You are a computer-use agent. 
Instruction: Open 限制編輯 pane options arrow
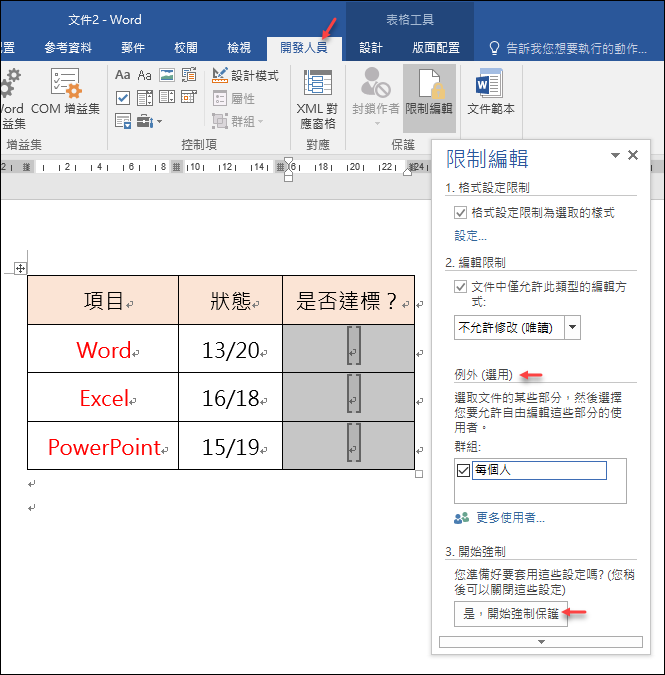tap(616, 155)
